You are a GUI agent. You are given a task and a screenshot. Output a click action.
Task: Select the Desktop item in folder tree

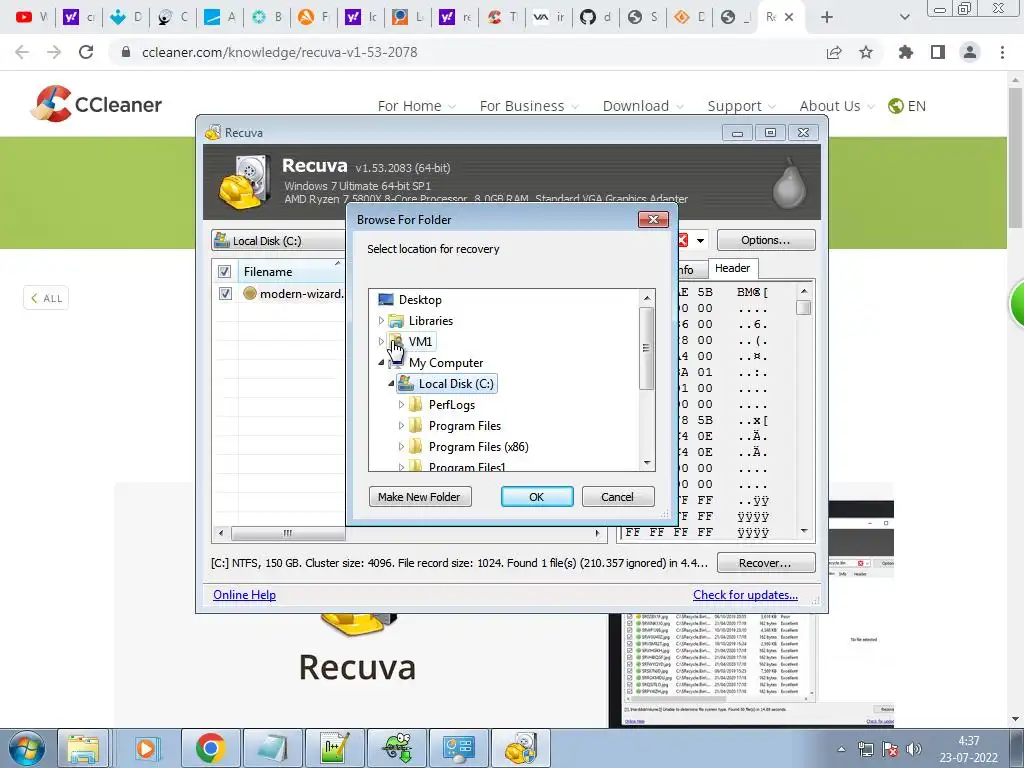click(x=420, y=300)
